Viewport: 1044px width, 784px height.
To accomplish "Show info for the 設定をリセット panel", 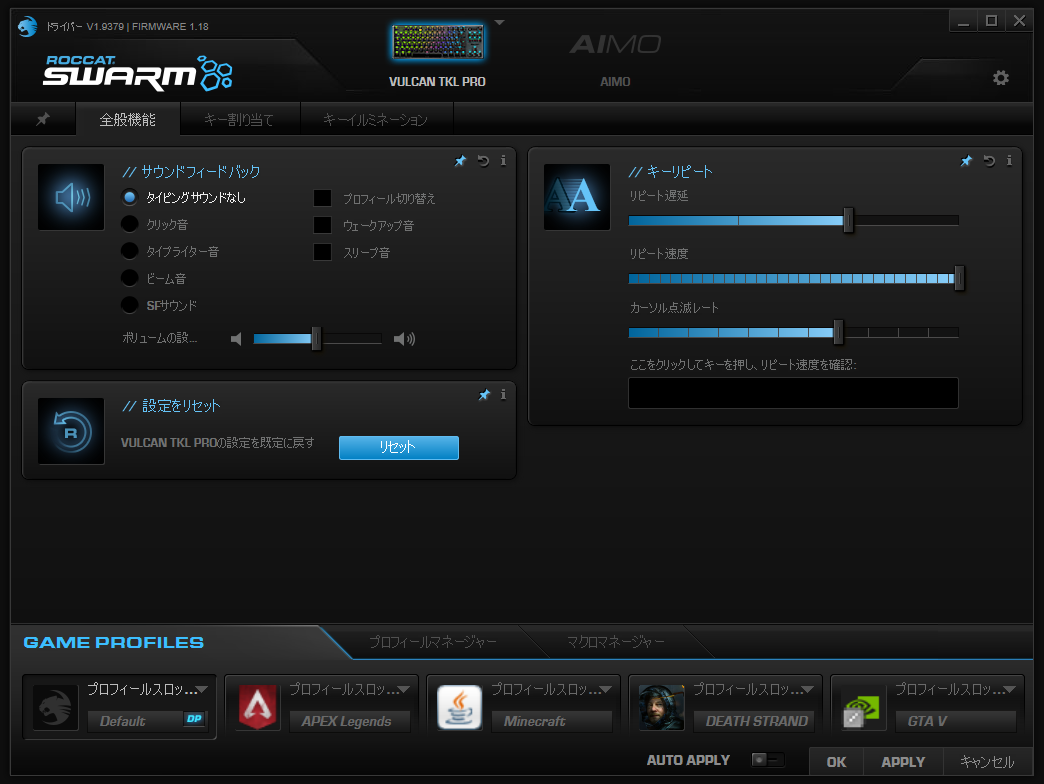I will [x=503, y=395].
